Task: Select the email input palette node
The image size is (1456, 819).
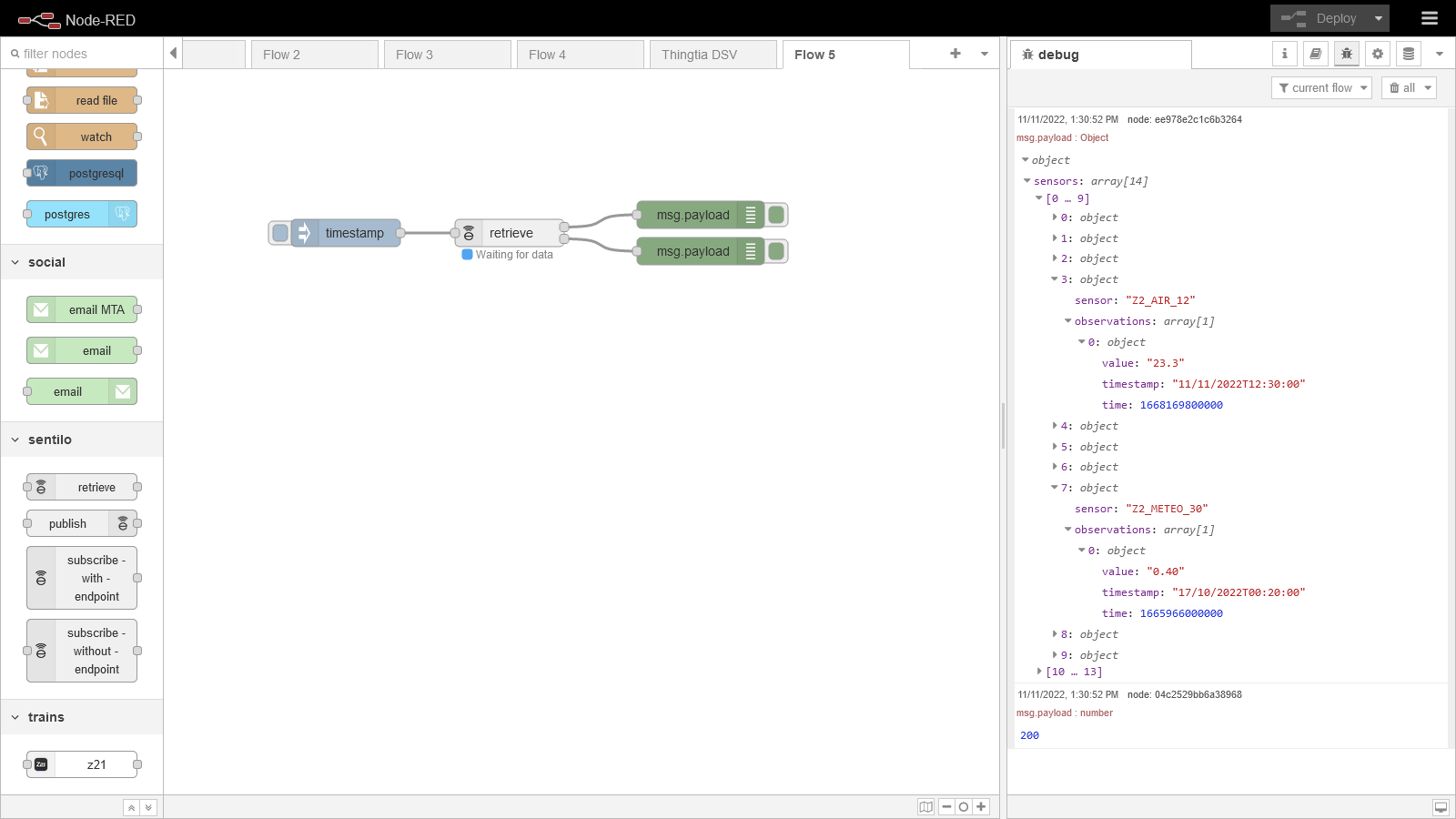Action: coord(82,350)
